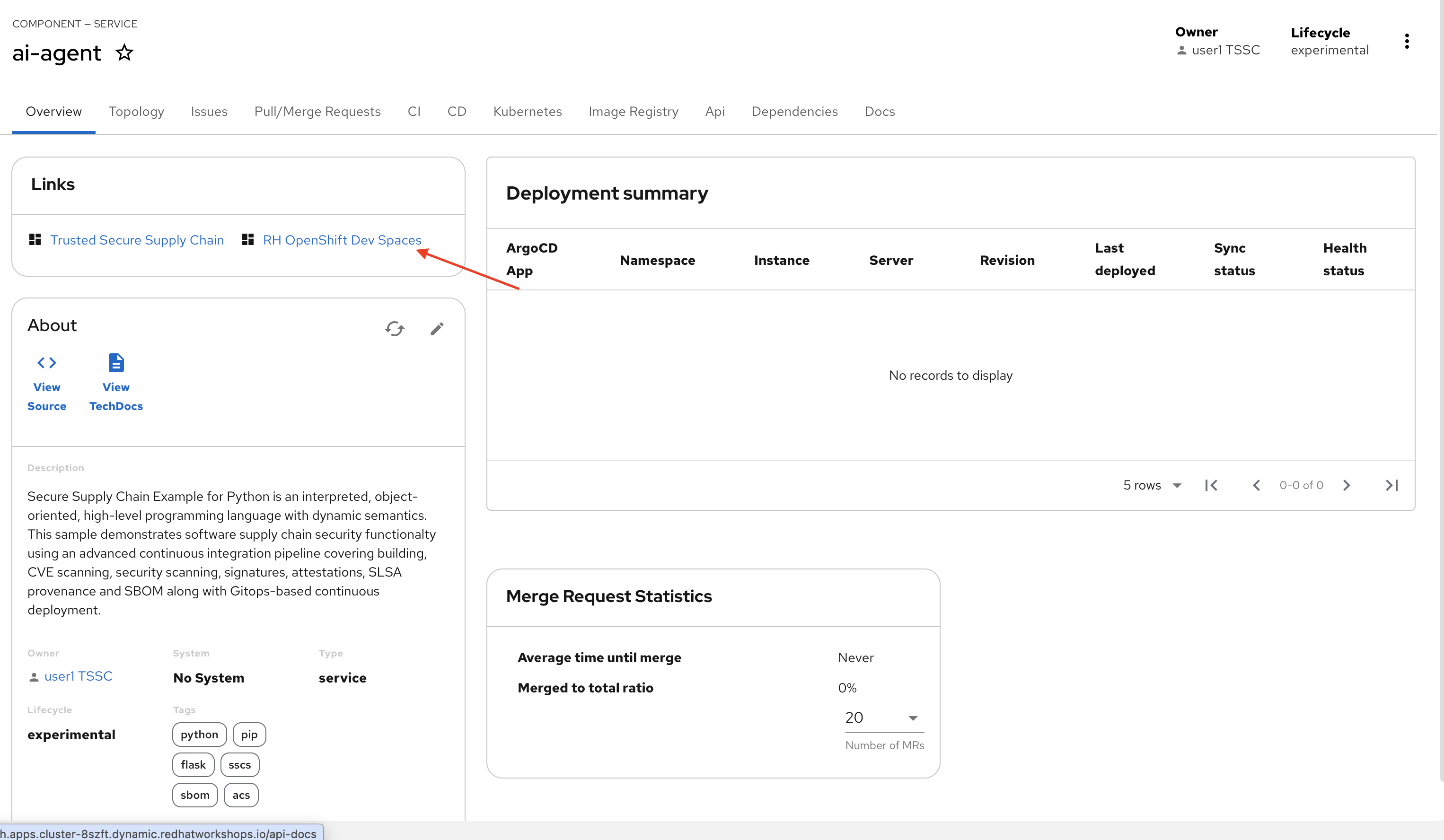Click the link icon beside Trusted Secure Supply Chain
The image size is (1444, 840).
tap(35, 239)
